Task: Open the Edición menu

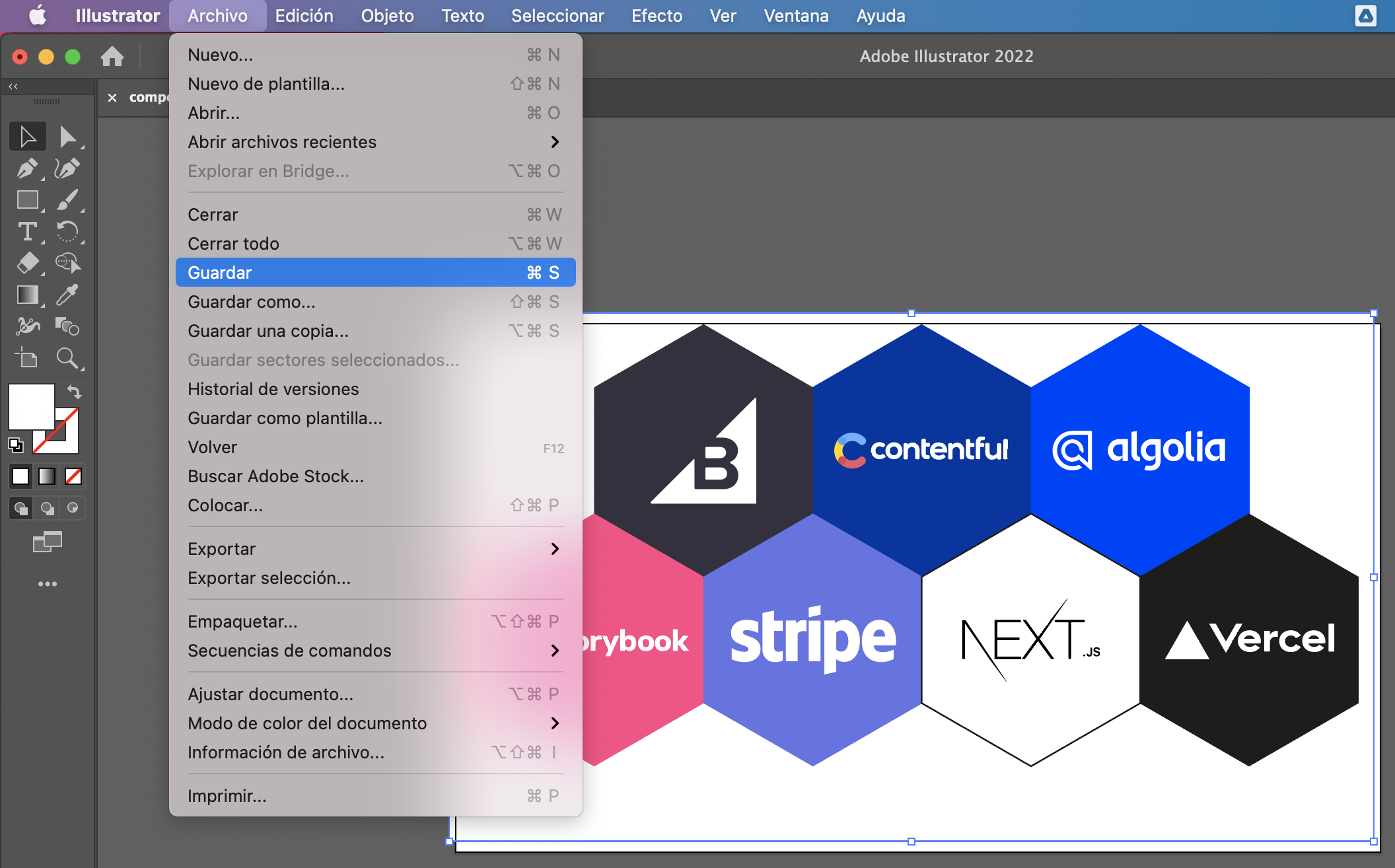Action: pos(304,16)
